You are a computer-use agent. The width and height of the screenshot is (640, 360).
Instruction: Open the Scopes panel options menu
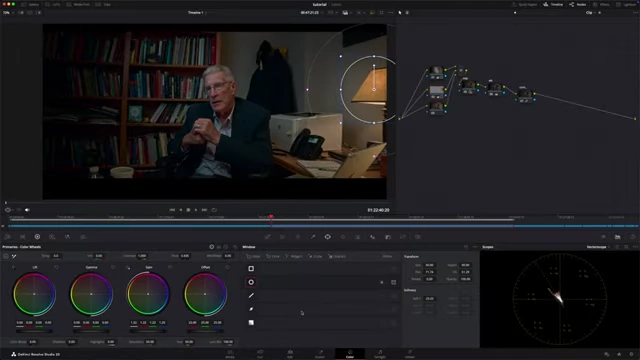point(635,247)
